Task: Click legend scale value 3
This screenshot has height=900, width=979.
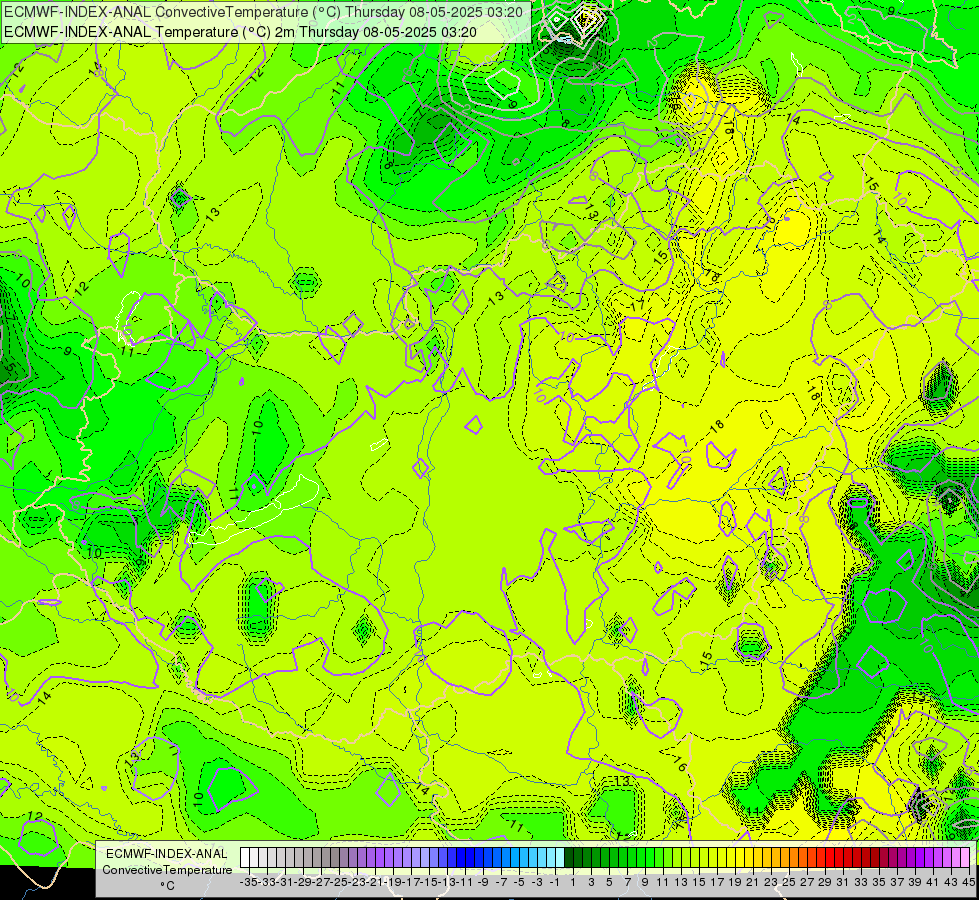Action: pyautogui.click(x=591, y=883)
